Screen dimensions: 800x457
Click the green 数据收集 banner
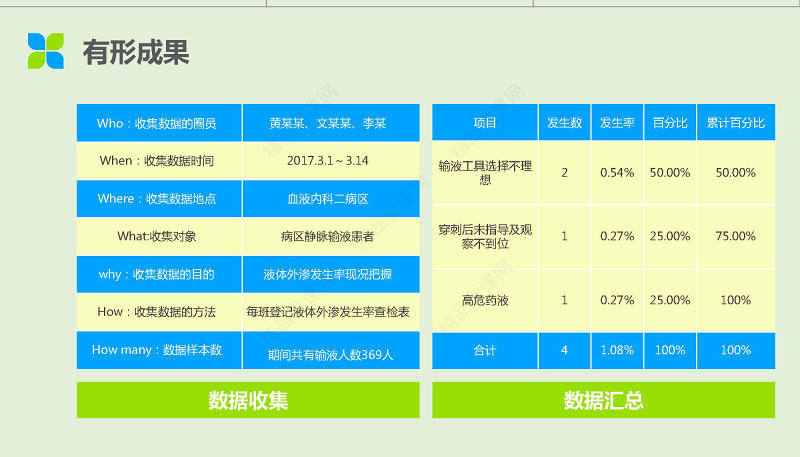[x=248, y=401]
